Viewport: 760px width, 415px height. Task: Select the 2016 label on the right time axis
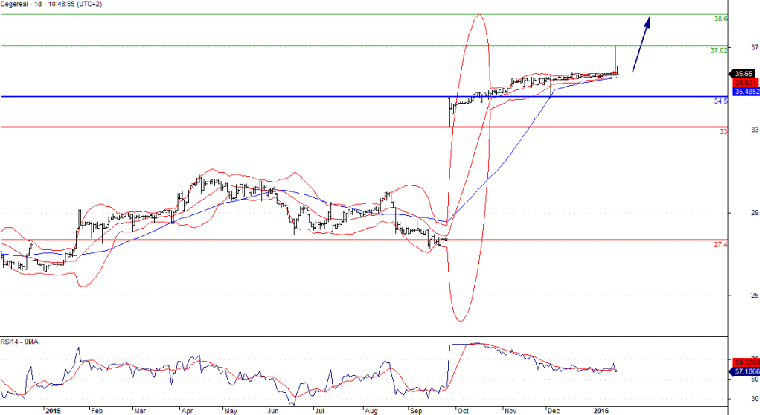click(x=600, y=410)
